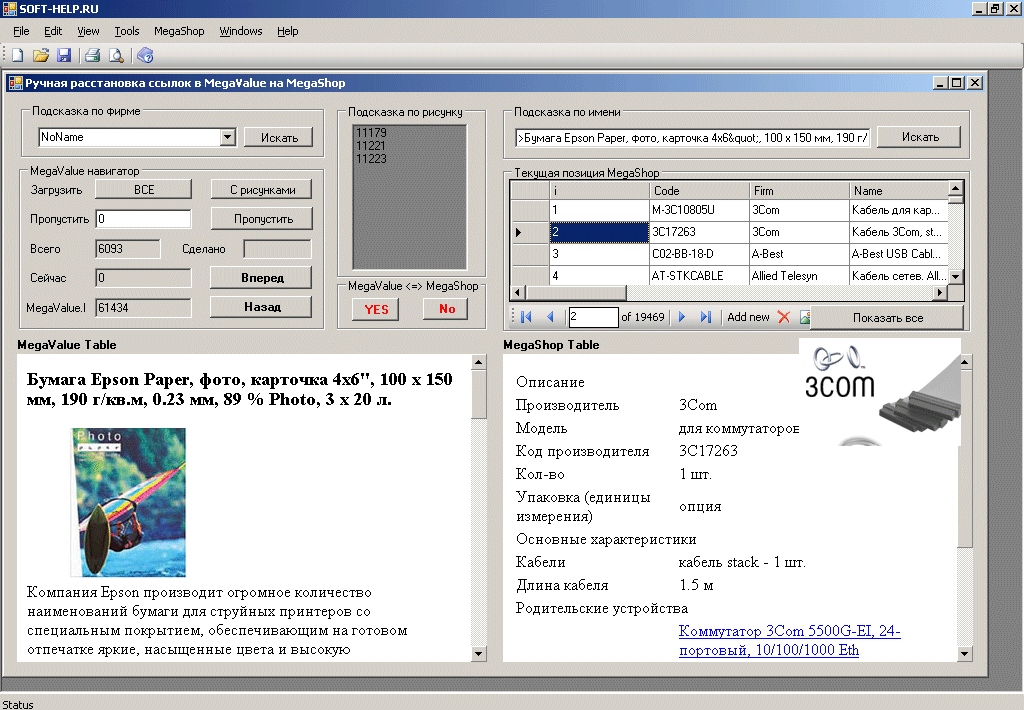Click SOFT-HELP.RU title bar app icon
This screenshot has width=1024, height=710.
9,8
